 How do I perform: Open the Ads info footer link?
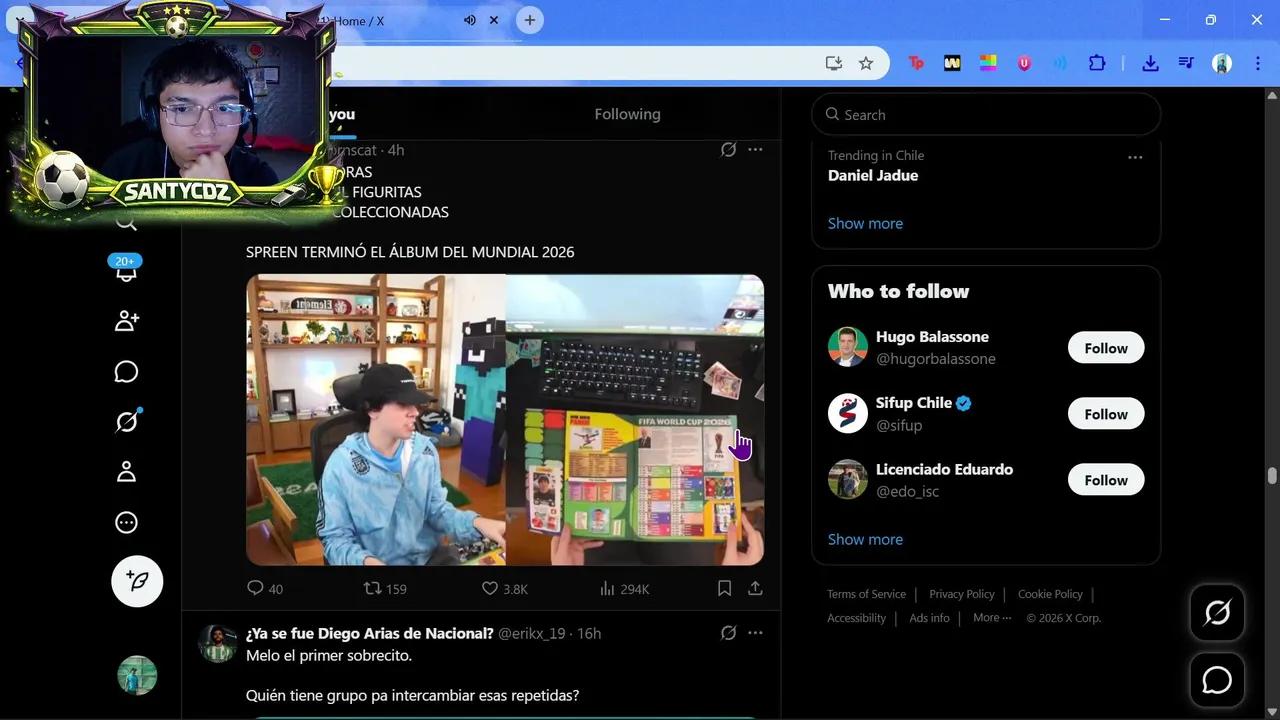[929, 618]
